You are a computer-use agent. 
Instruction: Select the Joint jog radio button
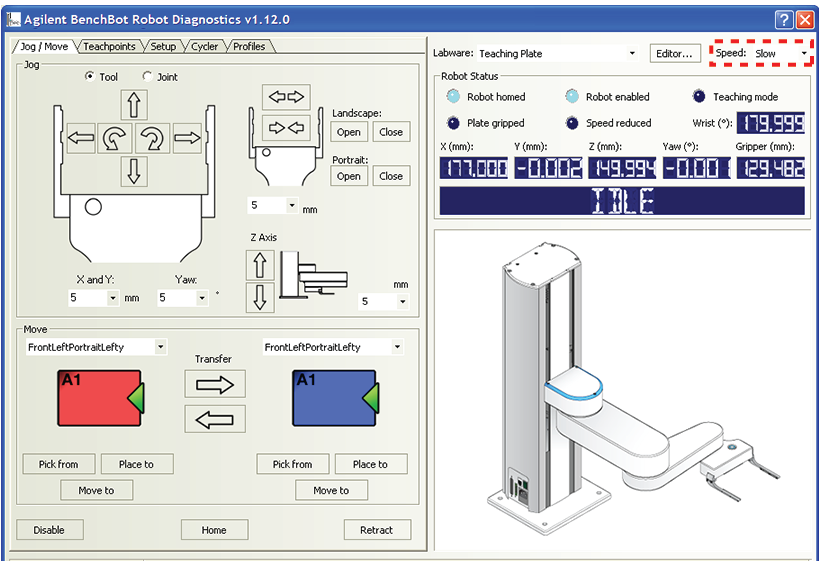(x=148, y=77)
